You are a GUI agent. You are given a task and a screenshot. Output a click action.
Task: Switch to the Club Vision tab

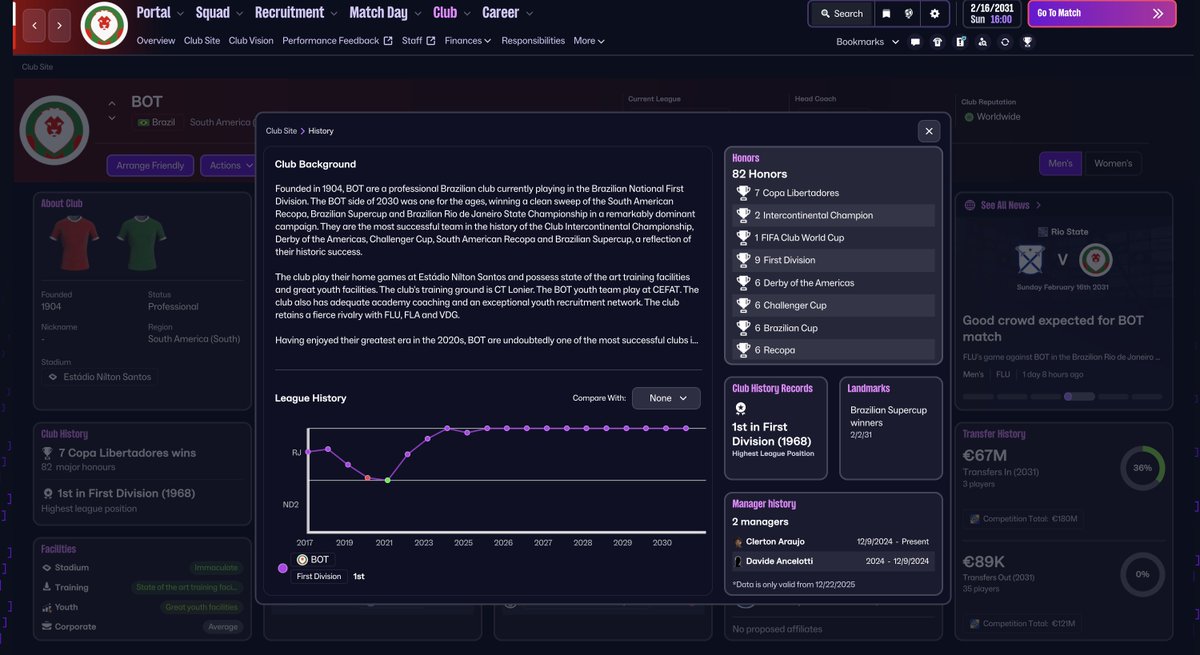[251, 41]
